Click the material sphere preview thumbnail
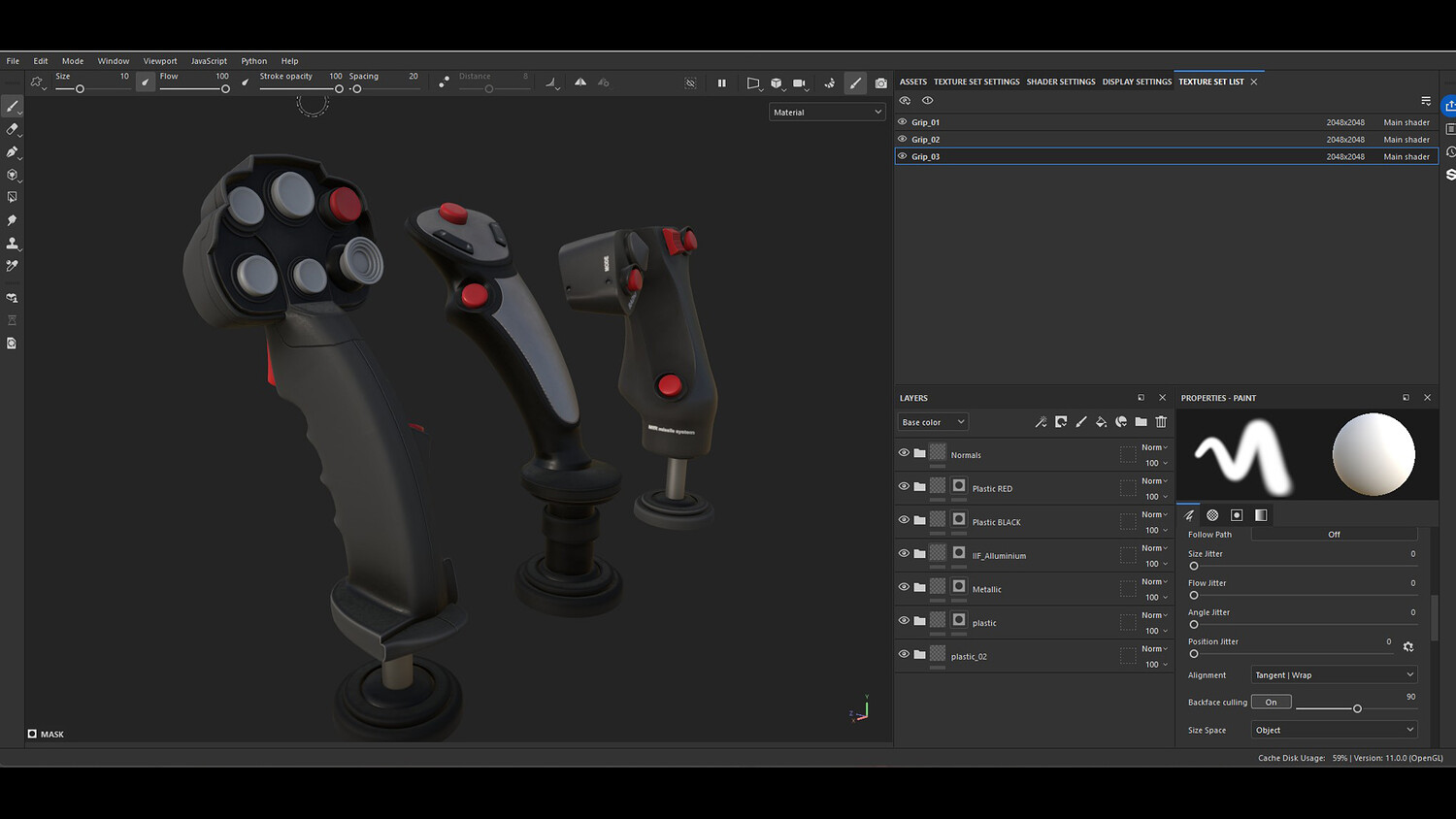Viewport: 1456px width, 819px height. click(x=1373, y=454)
